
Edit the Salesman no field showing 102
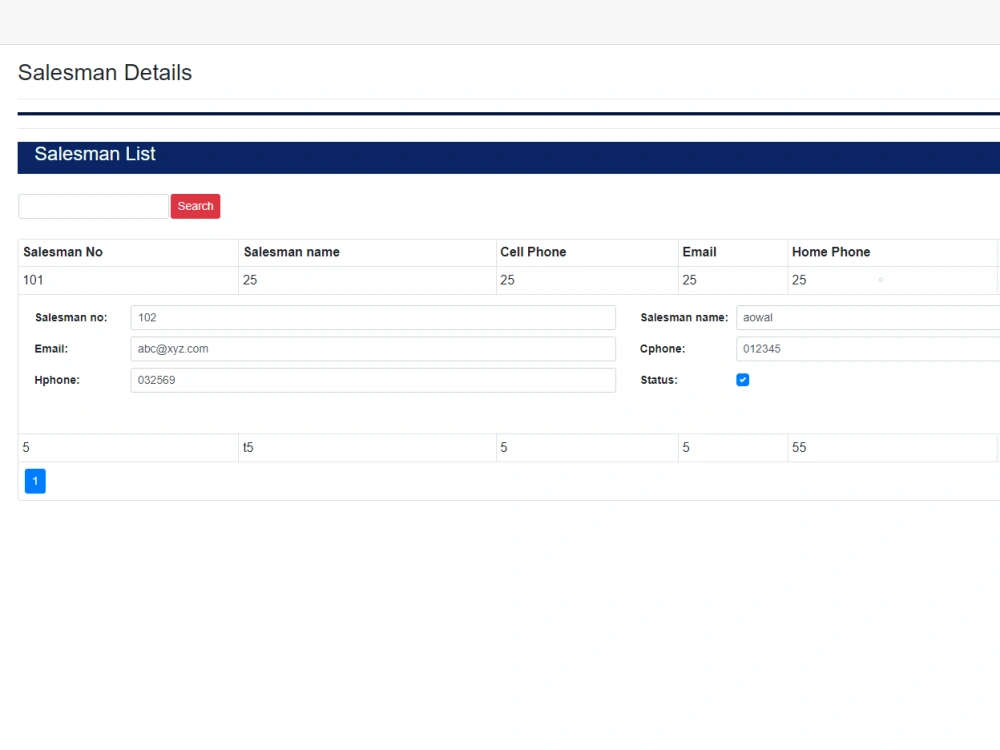pos(373,318)
